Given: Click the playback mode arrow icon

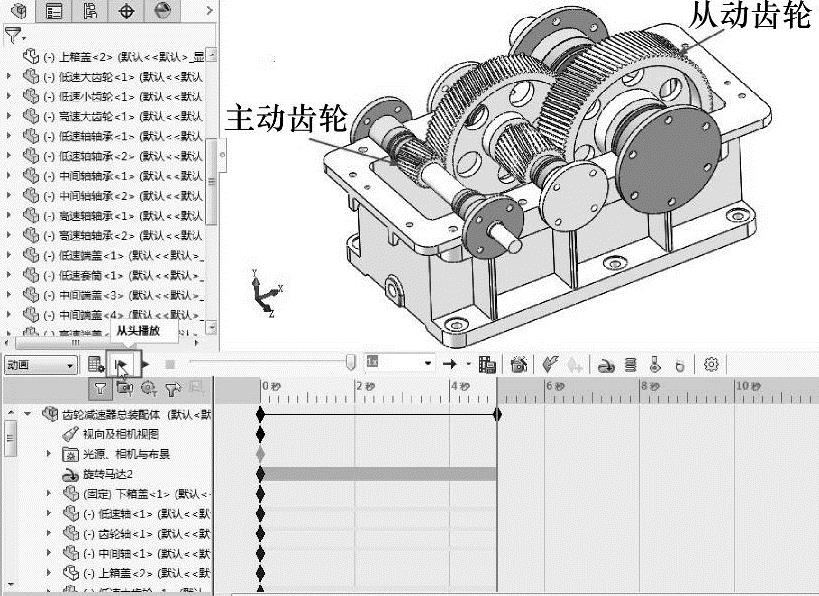Looking at the screenshot, I should coord(450,364).
